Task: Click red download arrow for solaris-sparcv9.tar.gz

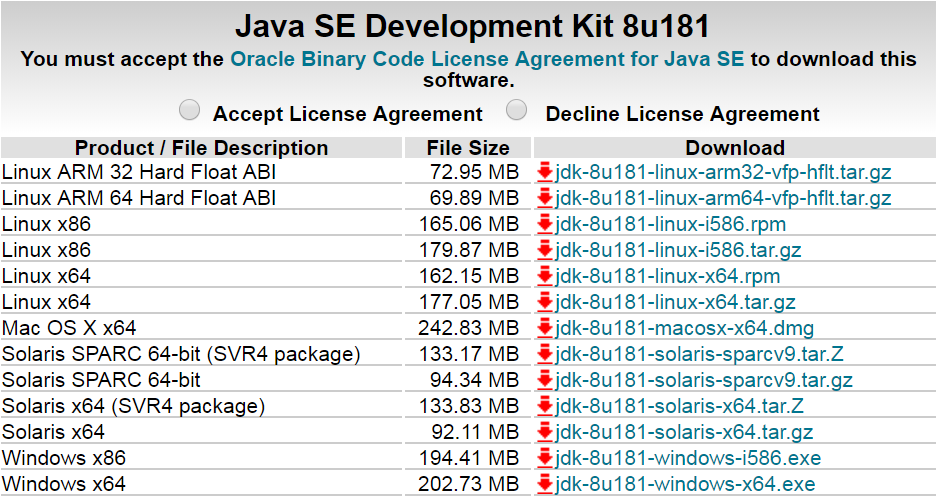Action: pyautogui.click(x=544, y=380)
